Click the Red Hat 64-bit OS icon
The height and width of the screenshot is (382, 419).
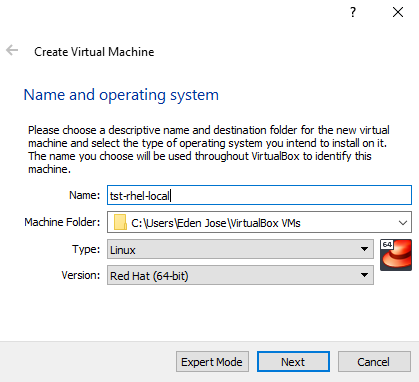click(396, 255)
